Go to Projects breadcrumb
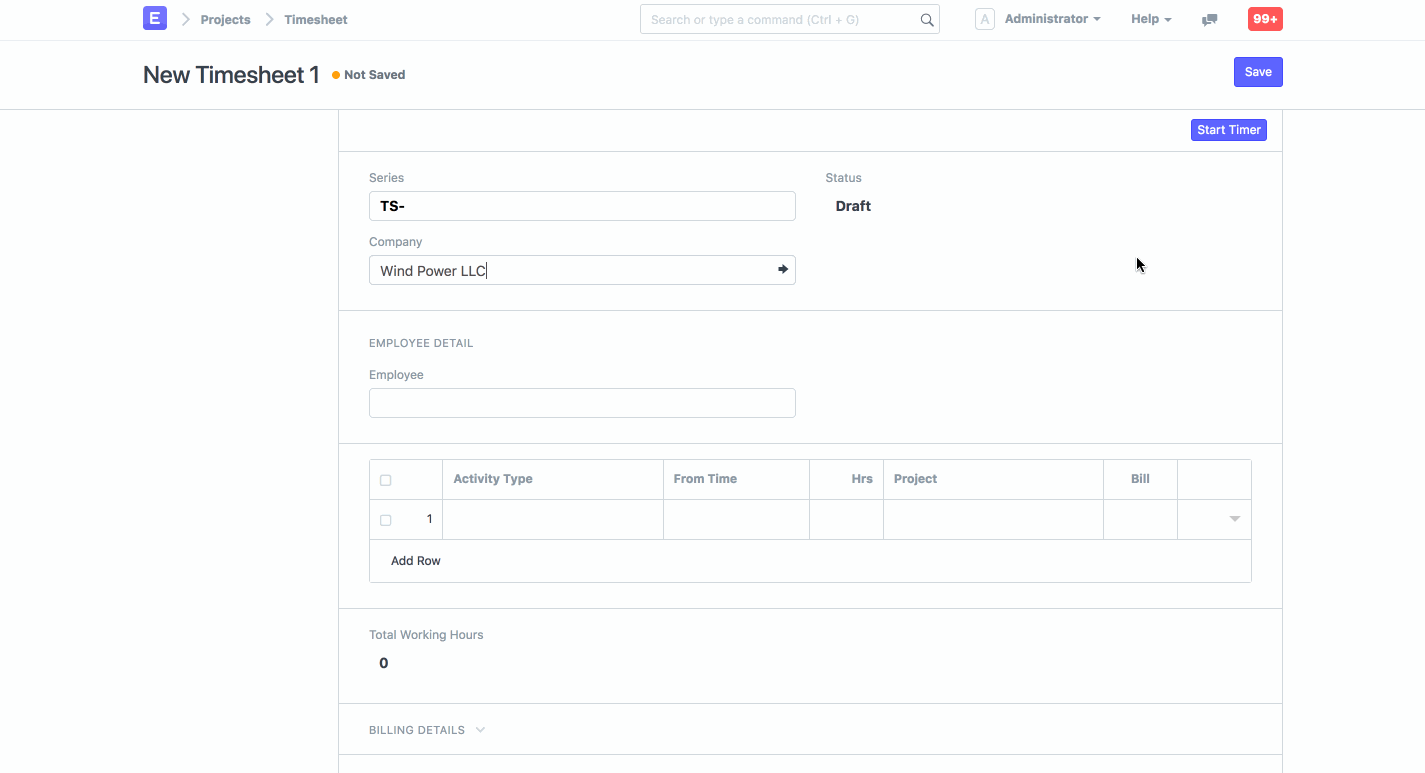Image resolution: width=1425 pixels, height=773 pixels. tap(225, 20)
